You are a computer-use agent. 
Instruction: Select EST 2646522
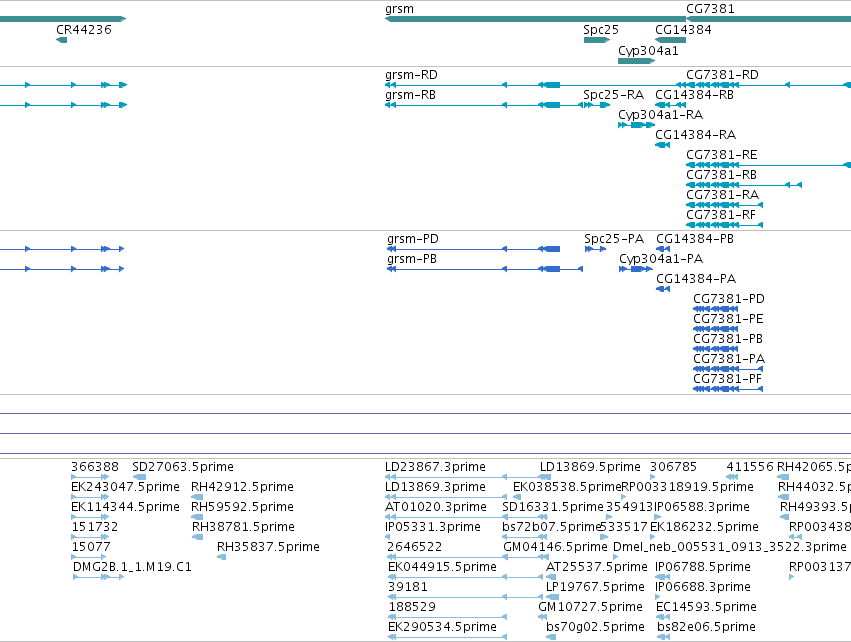pos(414,548)
